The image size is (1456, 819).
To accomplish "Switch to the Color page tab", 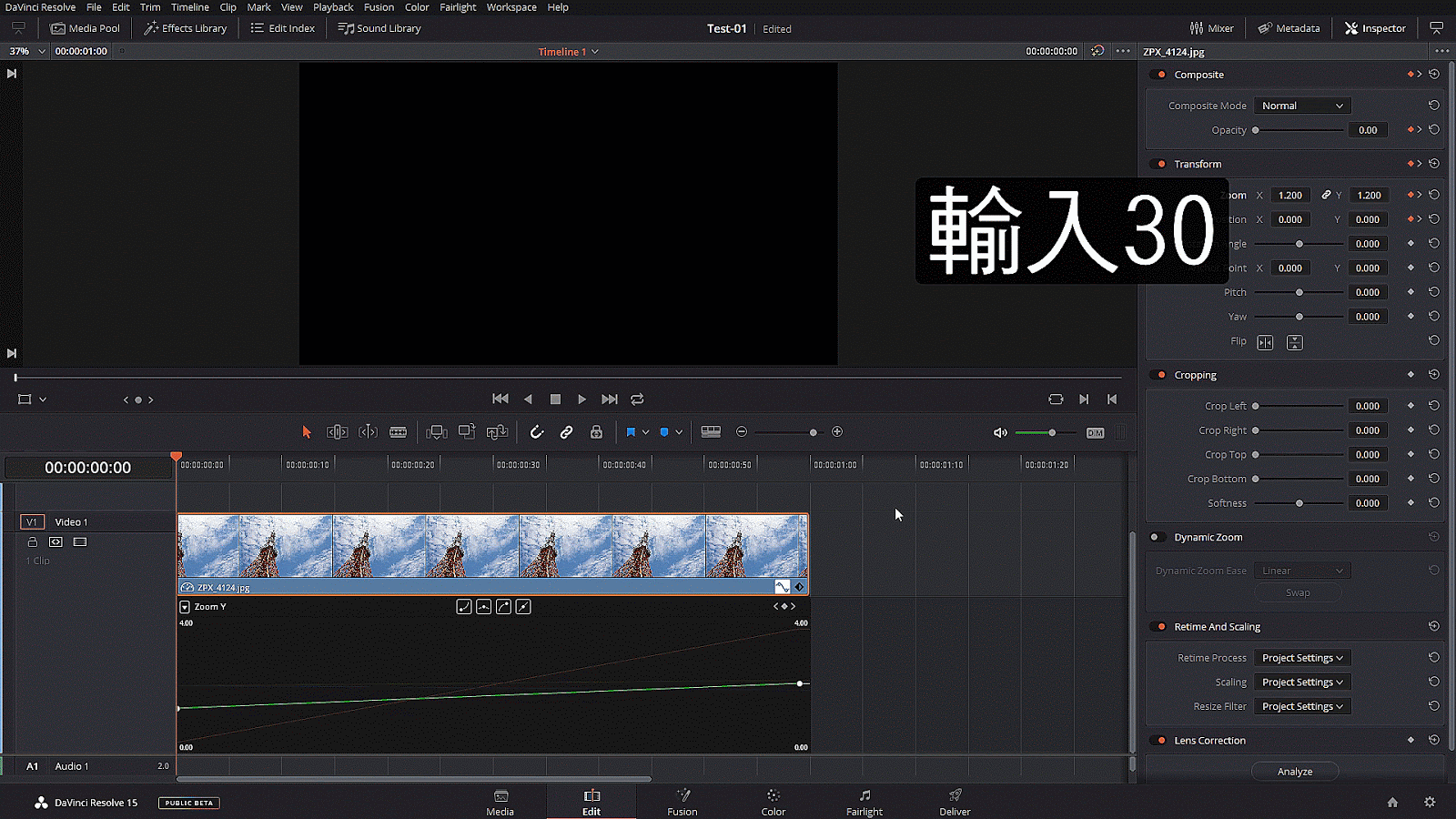I will tap(773, 803).
